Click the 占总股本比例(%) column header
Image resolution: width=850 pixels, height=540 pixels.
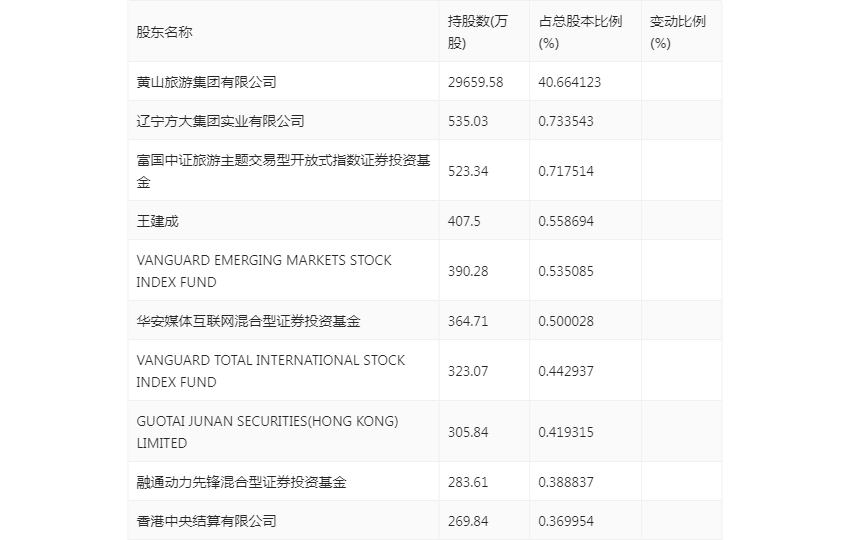pos(580,32)
